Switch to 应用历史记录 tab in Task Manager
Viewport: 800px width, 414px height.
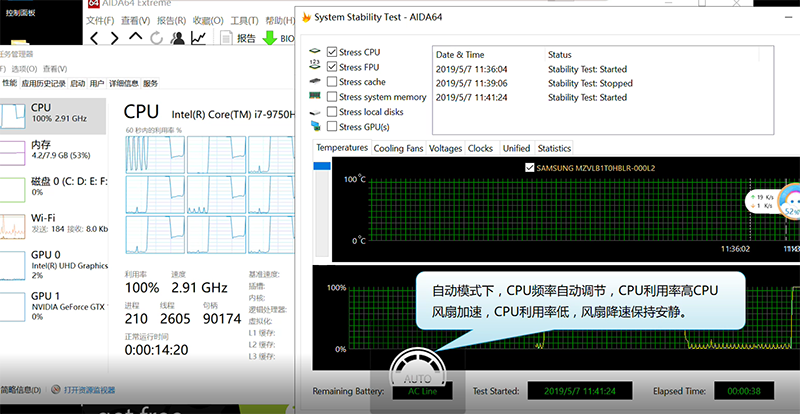point(43,84)
